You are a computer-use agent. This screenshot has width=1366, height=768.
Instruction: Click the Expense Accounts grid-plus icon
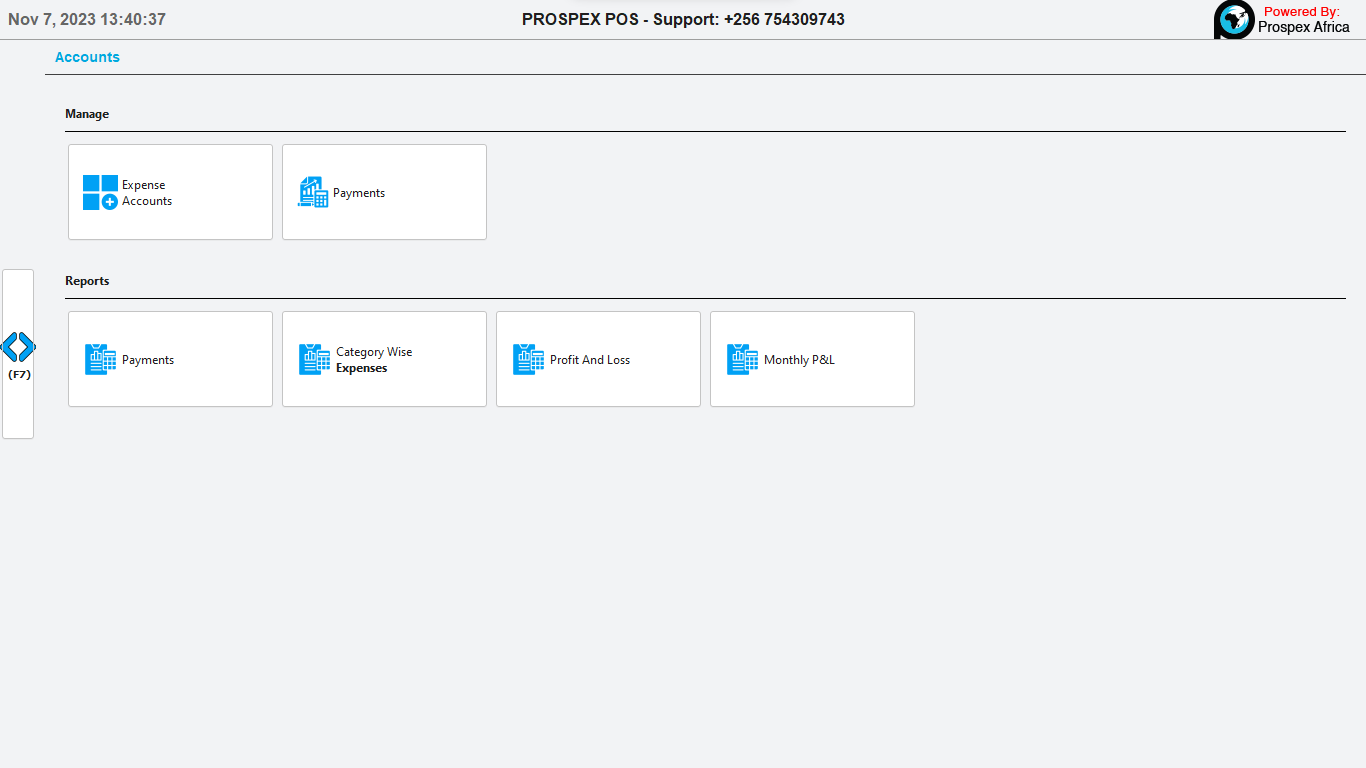100,192
